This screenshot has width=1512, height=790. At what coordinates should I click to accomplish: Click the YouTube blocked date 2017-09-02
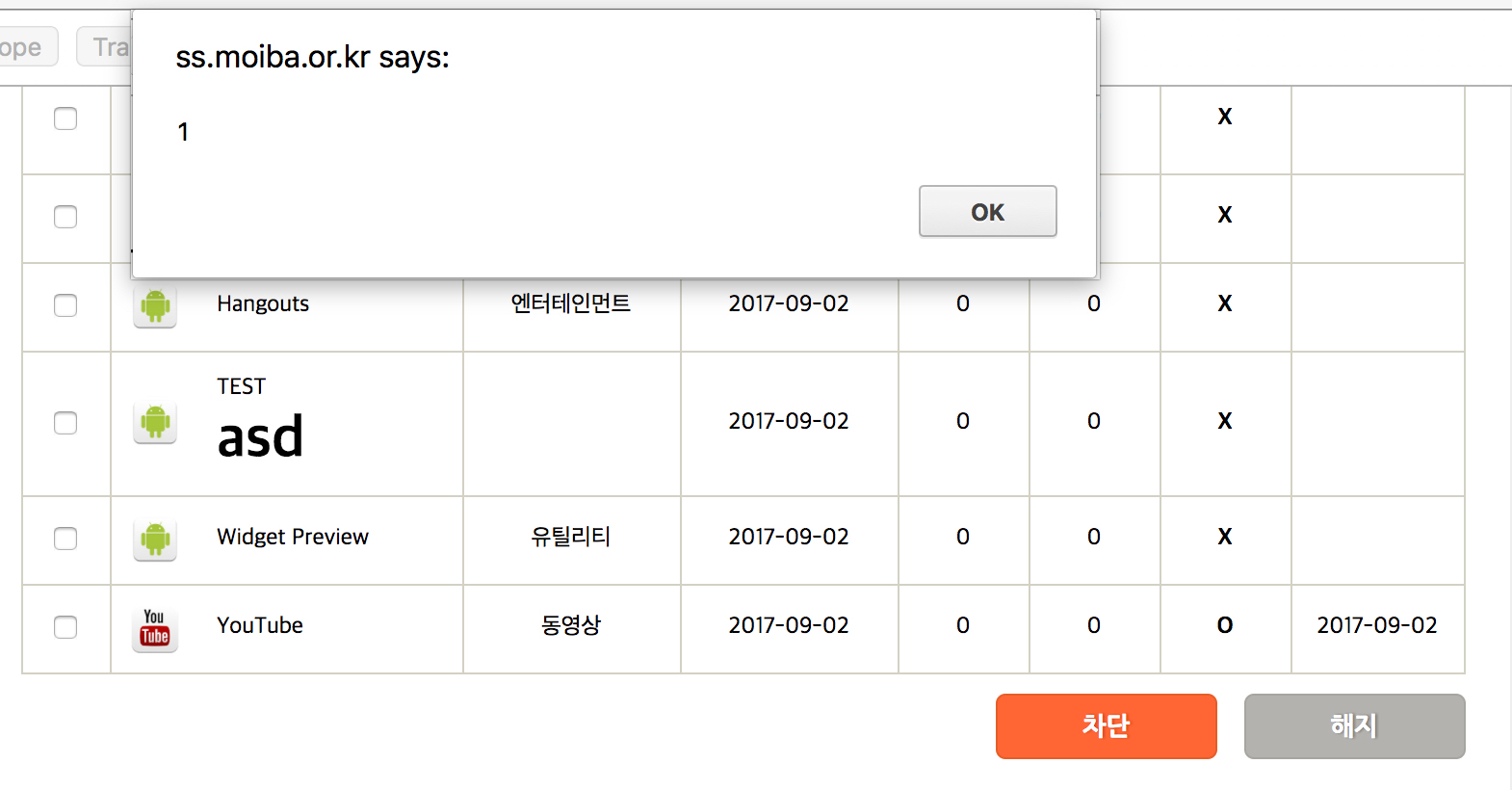point(1376,626)
